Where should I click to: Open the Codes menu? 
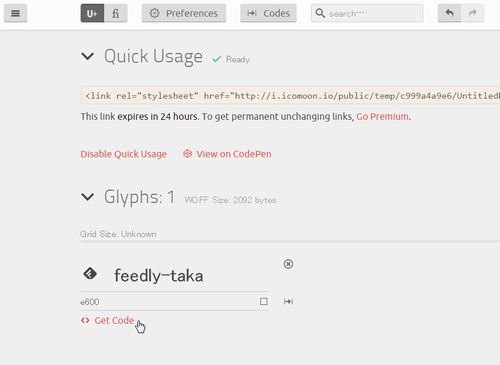tap(268, 13)
